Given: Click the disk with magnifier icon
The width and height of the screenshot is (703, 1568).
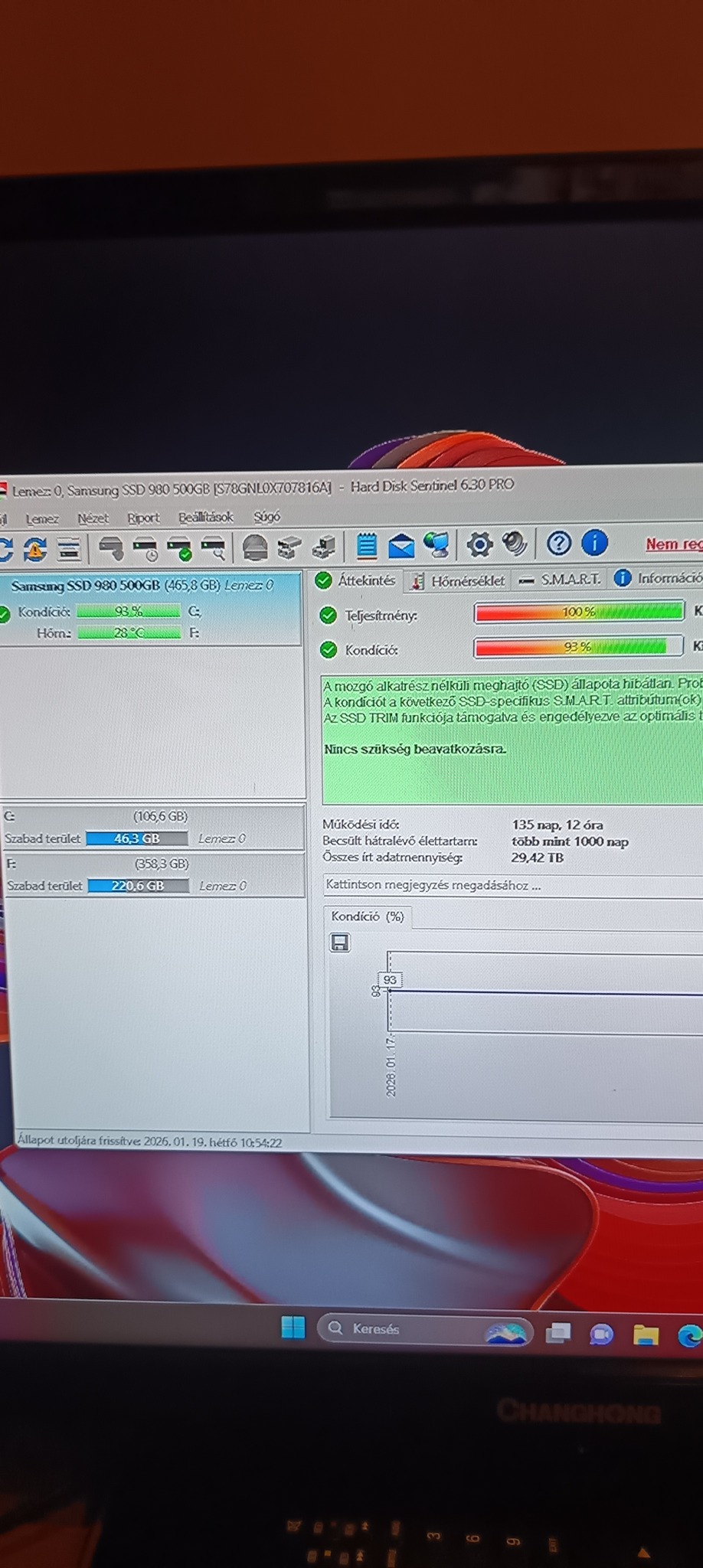Looking at the screenshot, I should [214, 548].
